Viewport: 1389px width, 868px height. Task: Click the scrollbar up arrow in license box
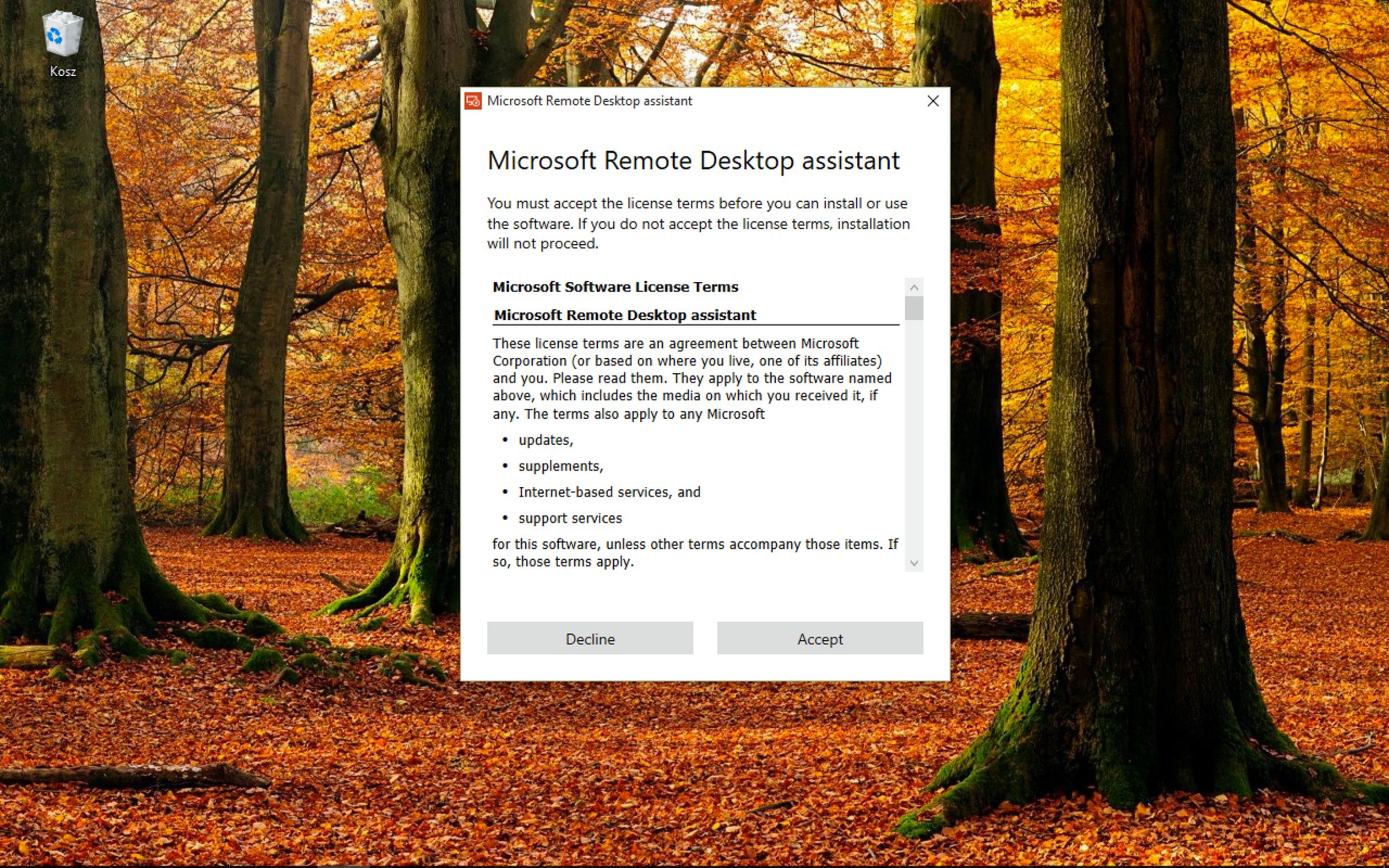tap(914, 286)
